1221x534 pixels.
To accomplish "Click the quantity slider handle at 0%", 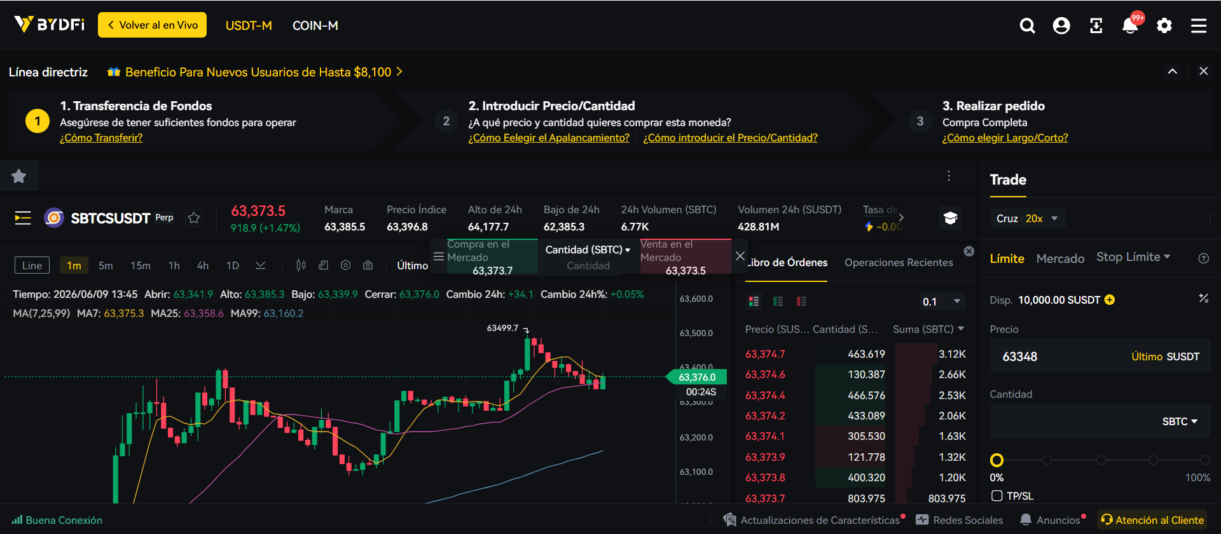I will pos(997,460).
